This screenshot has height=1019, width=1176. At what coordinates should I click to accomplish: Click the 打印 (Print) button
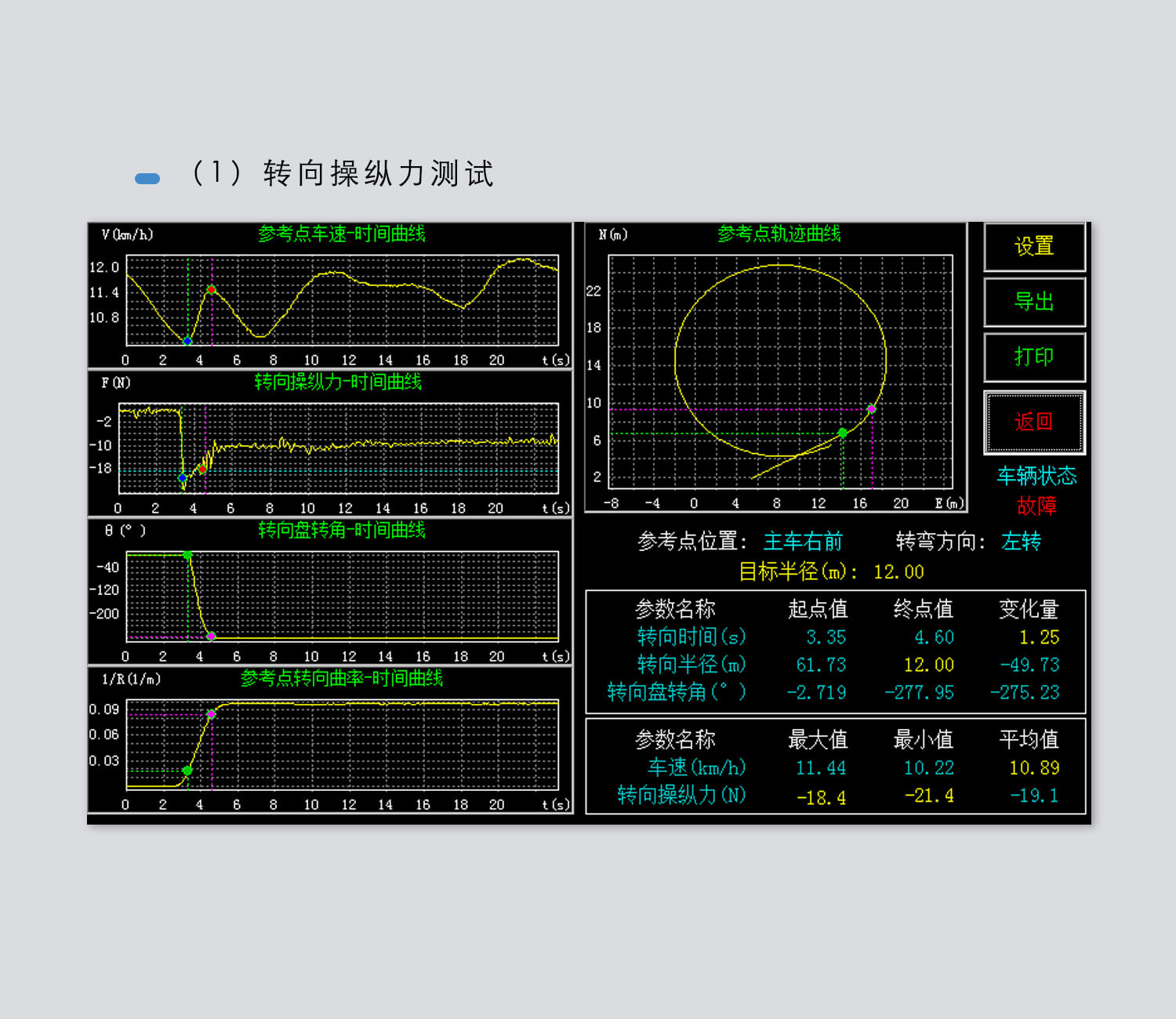tap(1034, 357)
